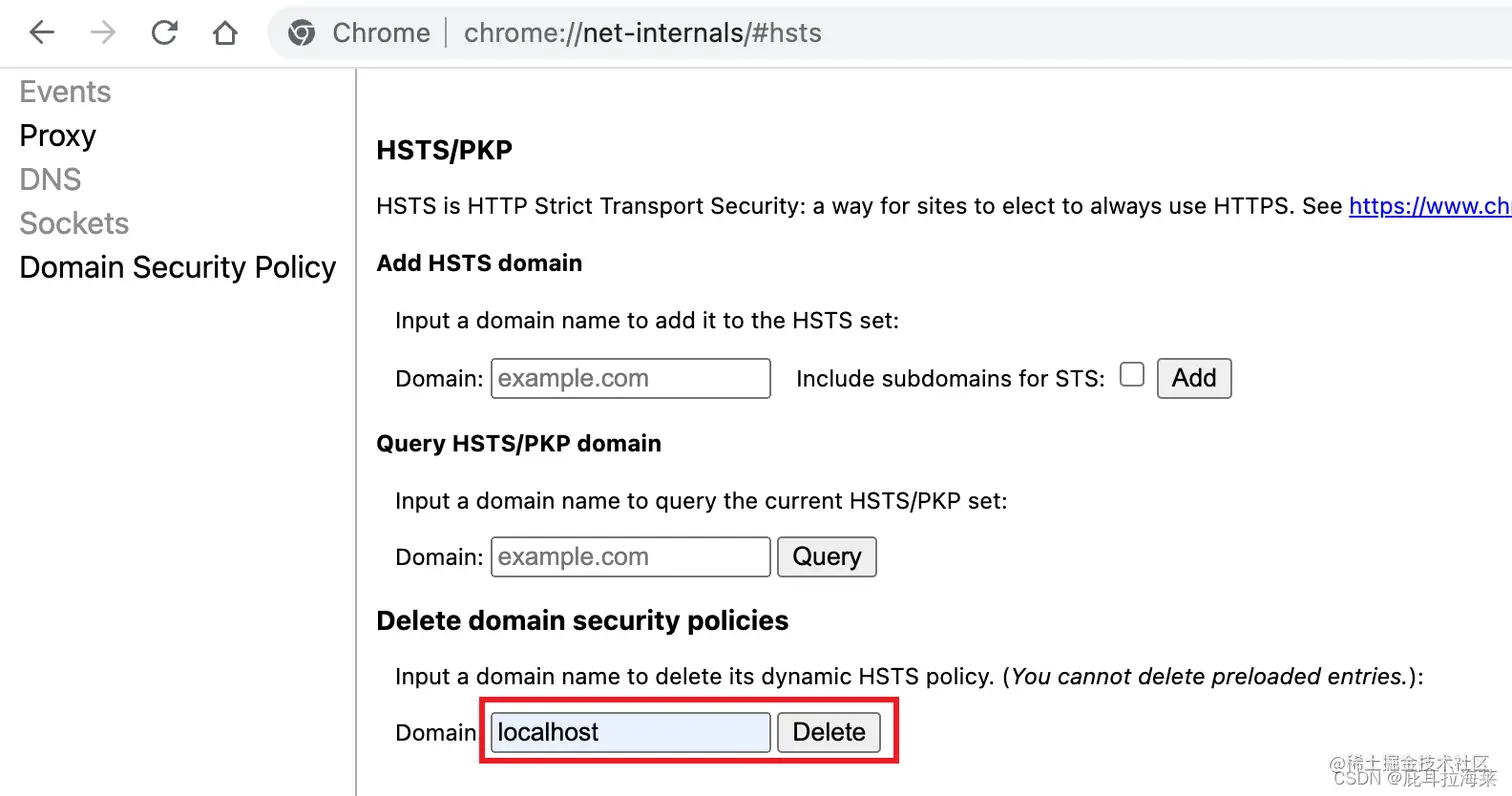
Task: Open the Events section in the sidebar
Action: [x=65, y=92]
